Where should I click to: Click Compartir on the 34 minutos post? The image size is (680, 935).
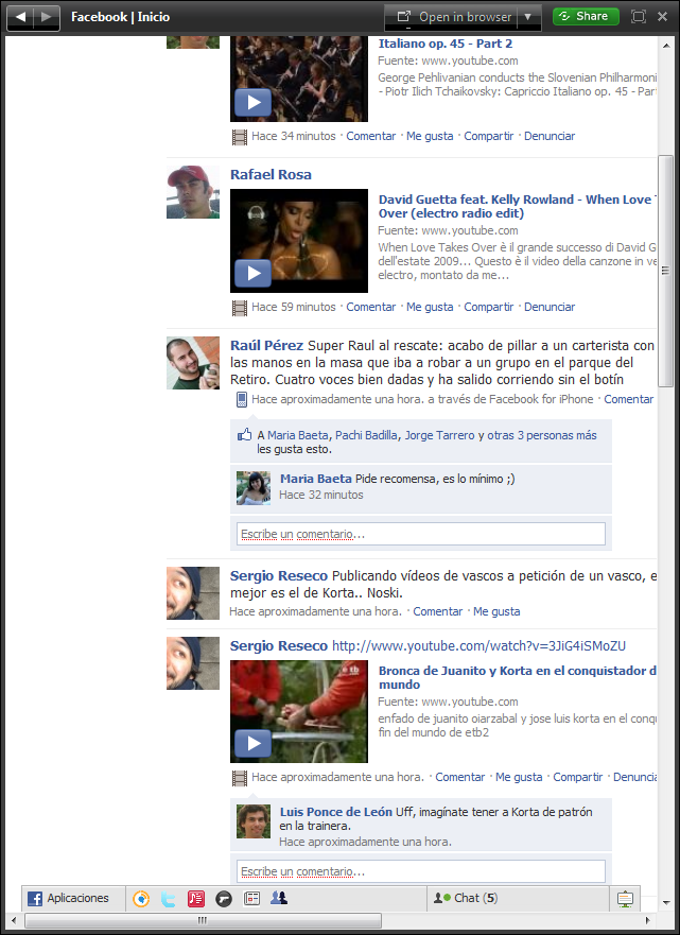pyautogui.click(x=489, y=136)
